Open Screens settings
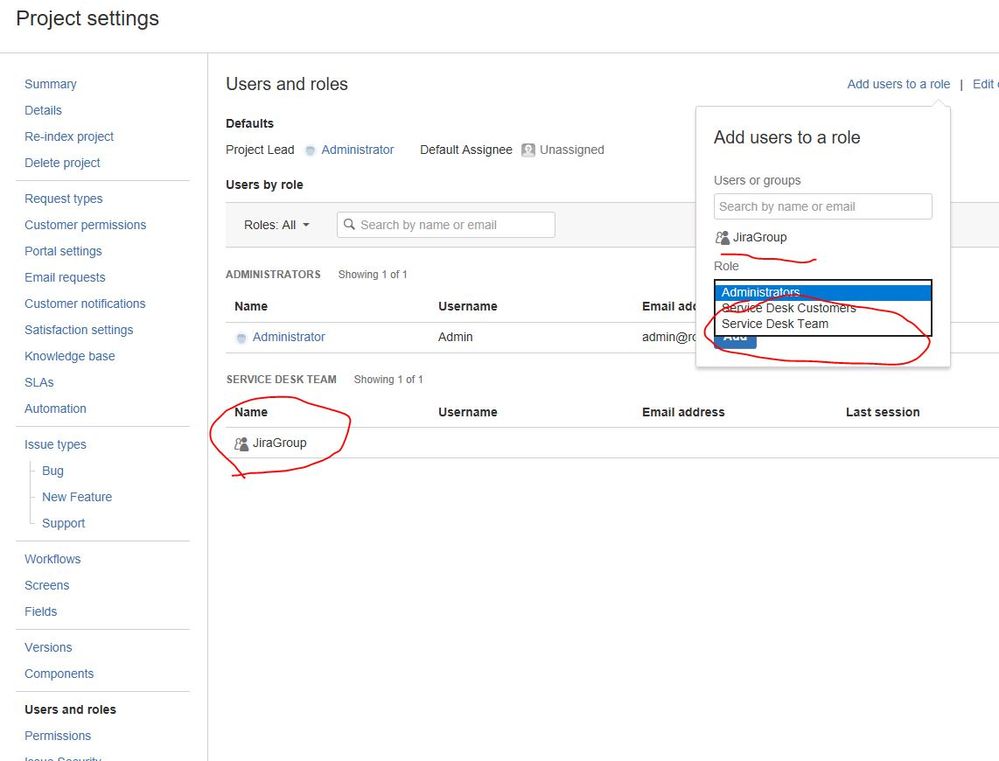The height and width of the screenshot is (761, 999). [x=47, y=585]
